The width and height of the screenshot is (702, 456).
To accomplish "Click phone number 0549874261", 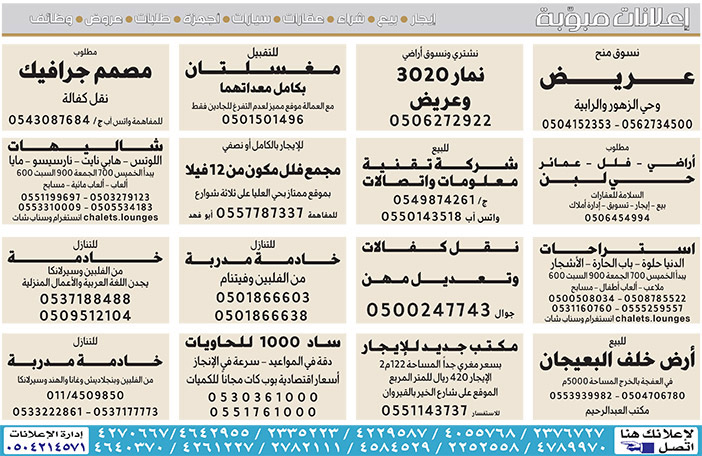I will [434, 200].
